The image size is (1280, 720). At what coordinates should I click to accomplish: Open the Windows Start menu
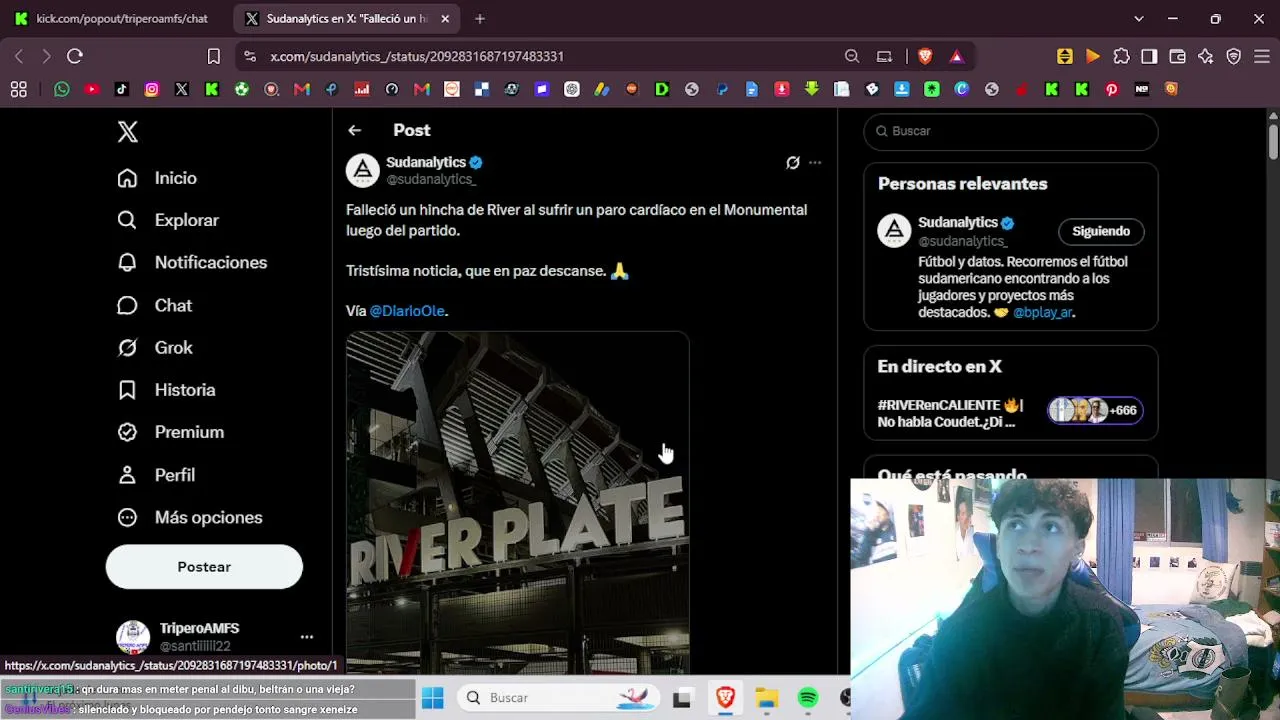point(433,697)
